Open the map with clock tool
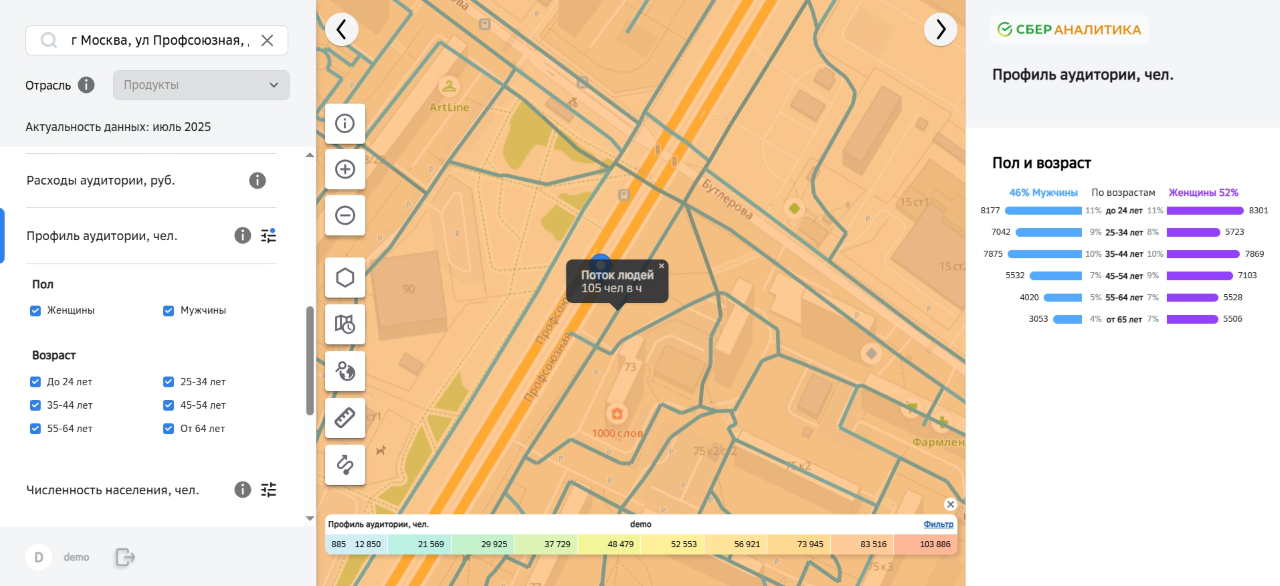Viewport: 1280px width, 586px height. 345,324
